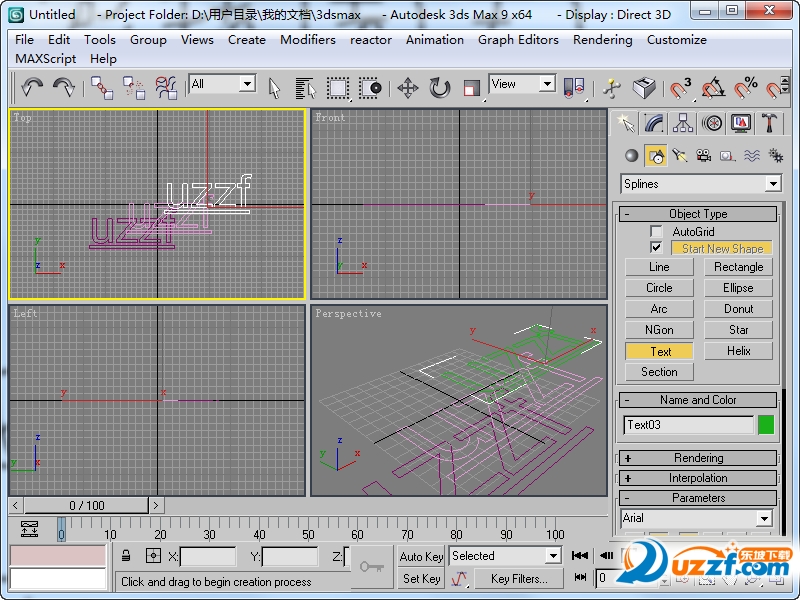This screenshot has width=800, height=600.
Task: Uncheck Start New Shape
Action: click(x=656, y=248)
